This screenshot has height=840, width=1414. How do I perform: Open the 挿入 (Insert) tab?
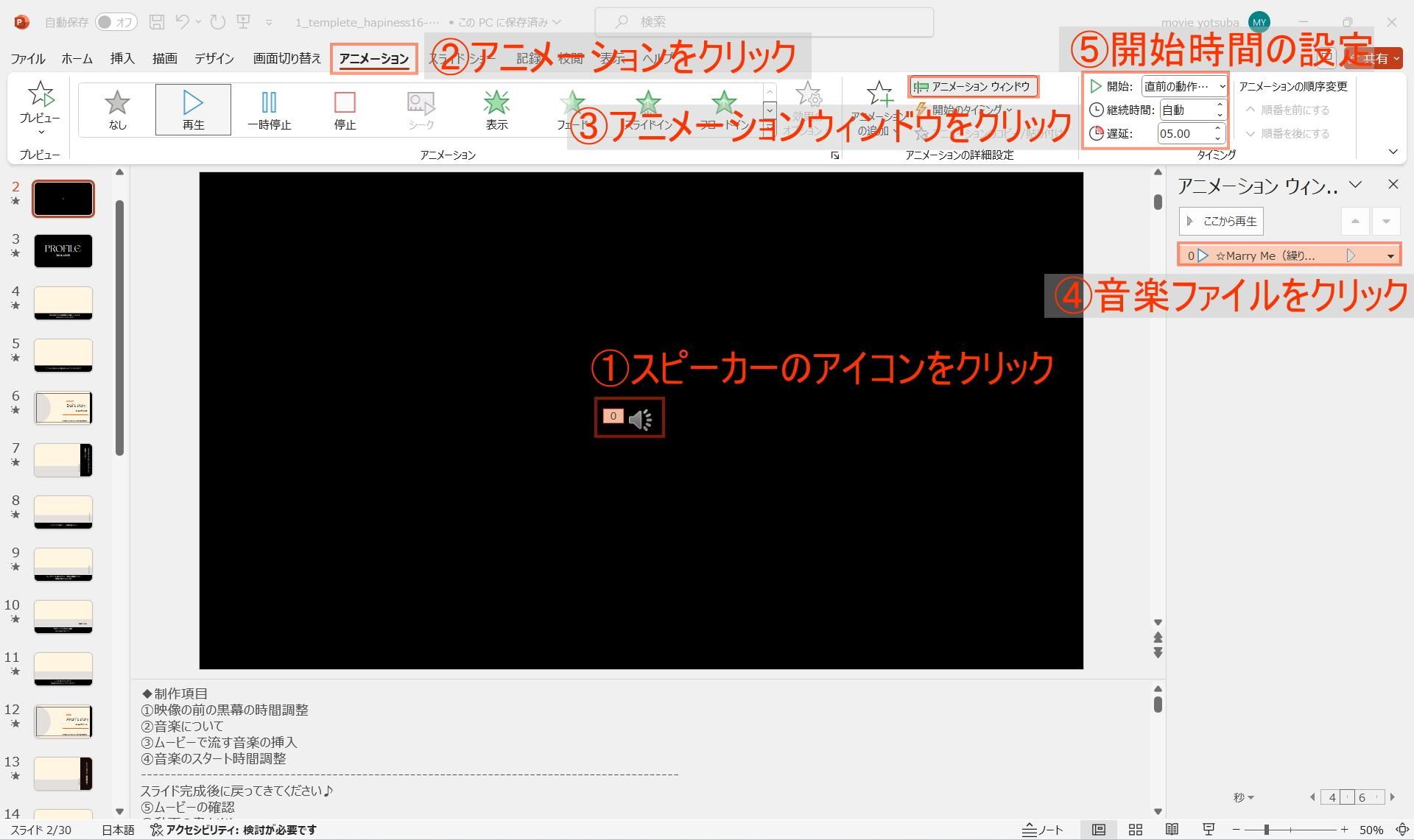[122, 59]
